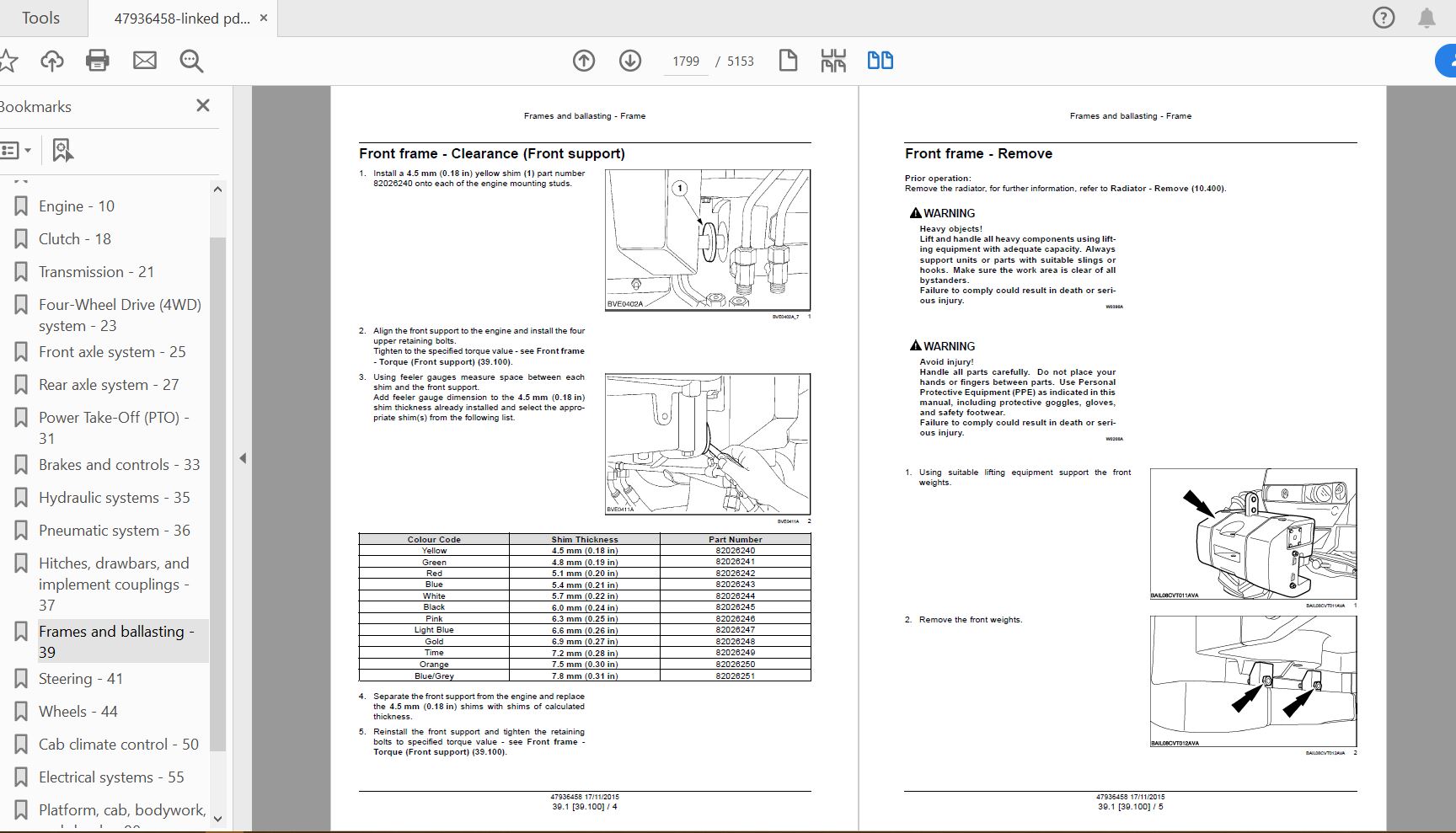Click the upload to cloud icon
This screenshot has height=833, width=1456.
52,61
